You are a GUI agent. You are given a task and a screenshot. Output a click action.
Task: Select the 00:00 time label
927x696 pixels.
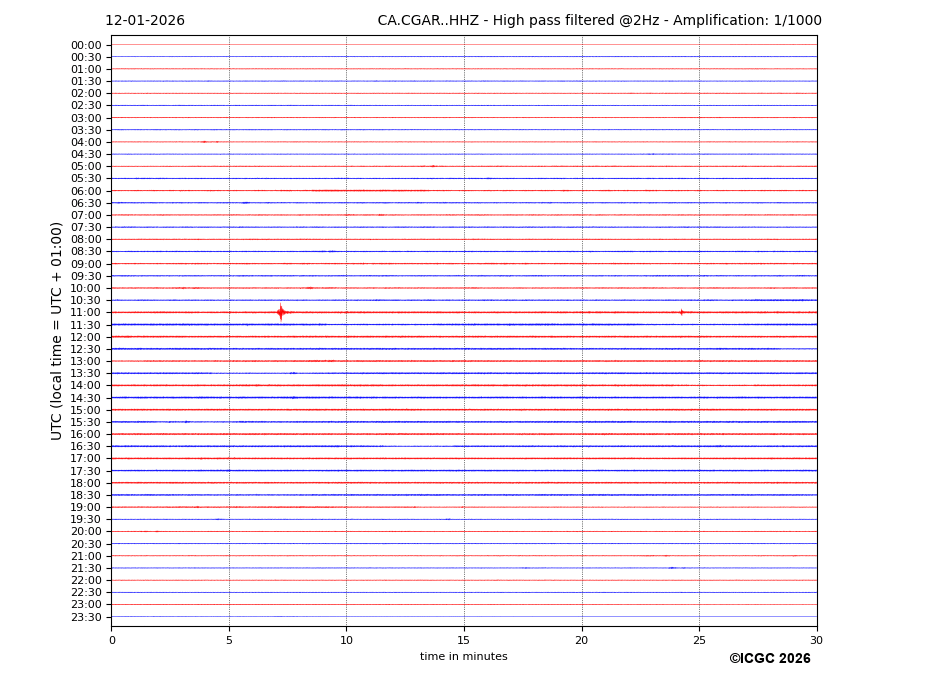tap(86, 45)
